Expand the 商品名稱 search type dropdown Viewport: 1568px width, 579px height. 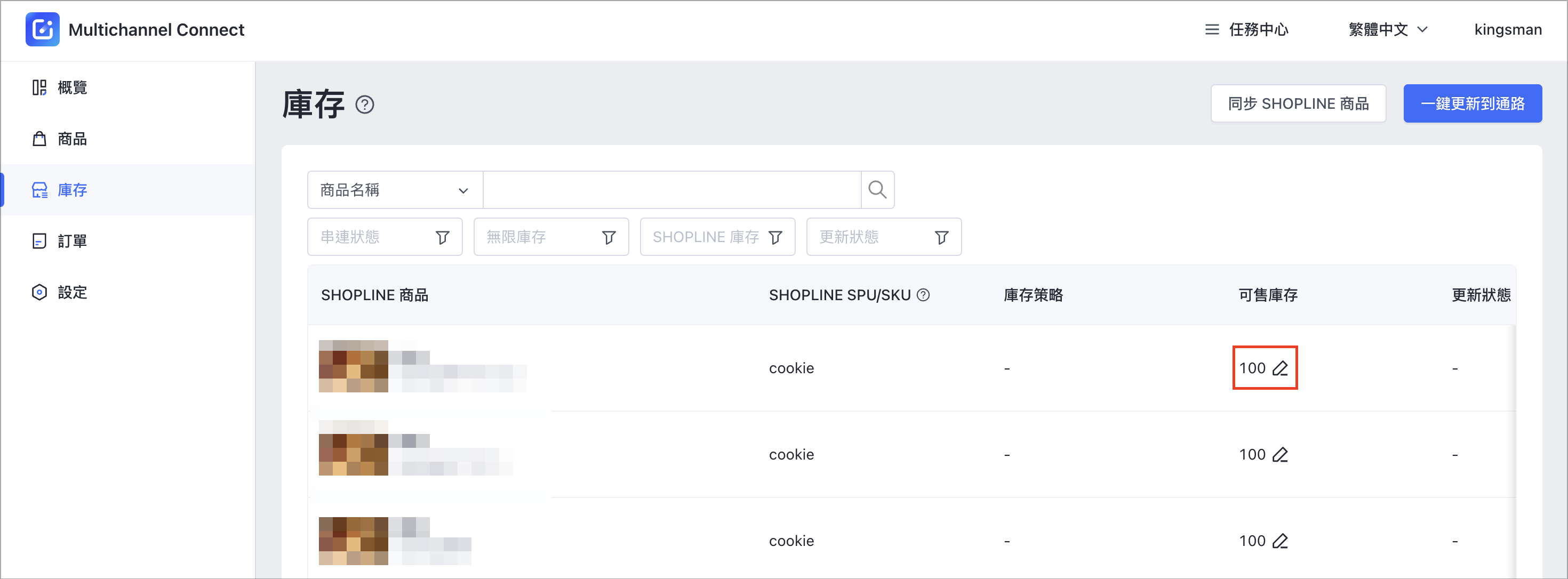(x=395, y=190)
